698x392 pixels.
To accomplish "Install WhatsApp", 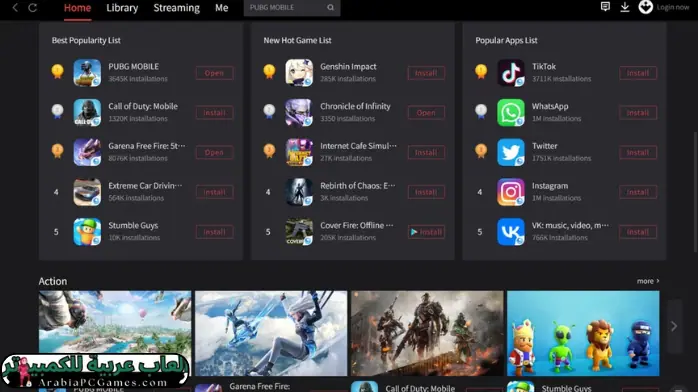I will point(638,113).
